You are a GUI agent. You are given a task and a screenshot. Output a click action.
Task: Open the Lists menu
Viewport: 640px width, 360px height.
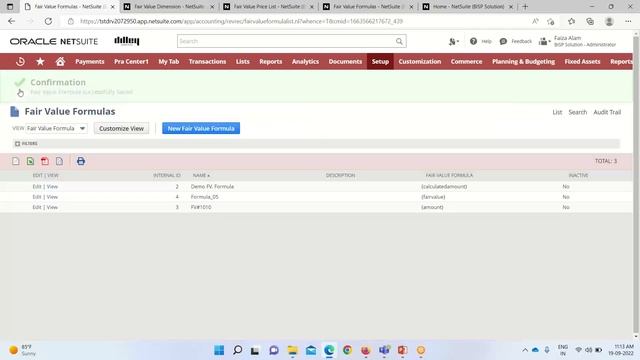(242, 62)
